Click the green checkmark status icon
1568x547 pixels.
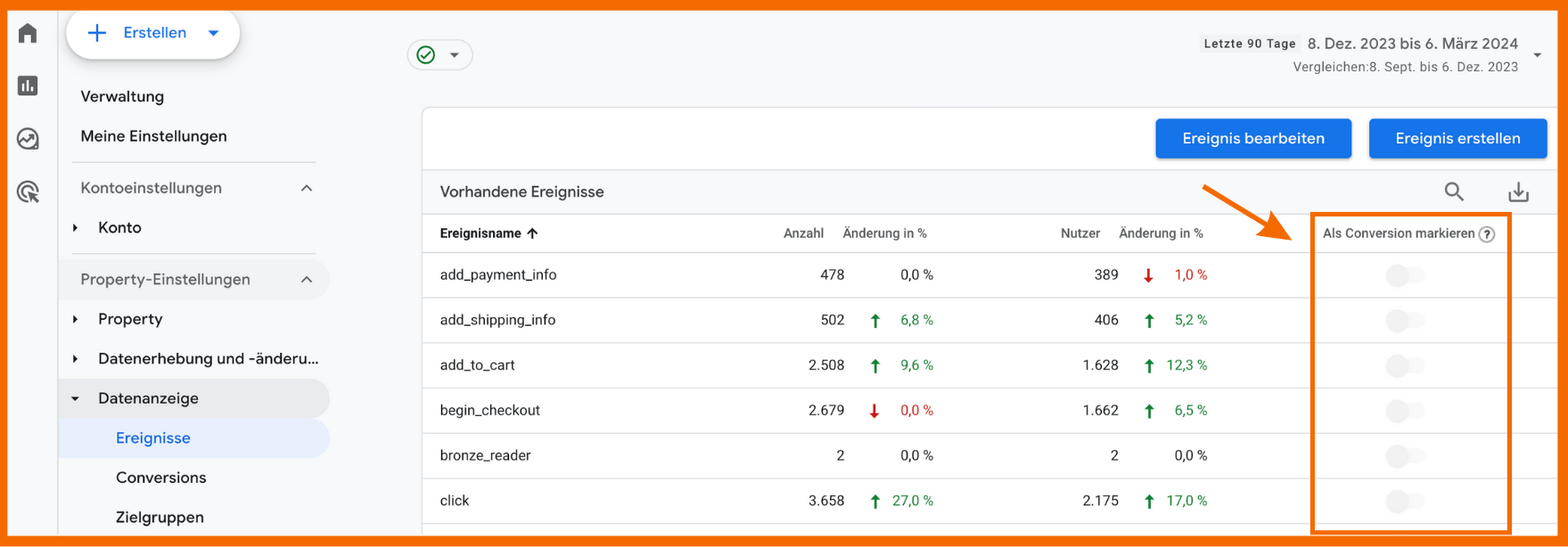click(426, 55)
